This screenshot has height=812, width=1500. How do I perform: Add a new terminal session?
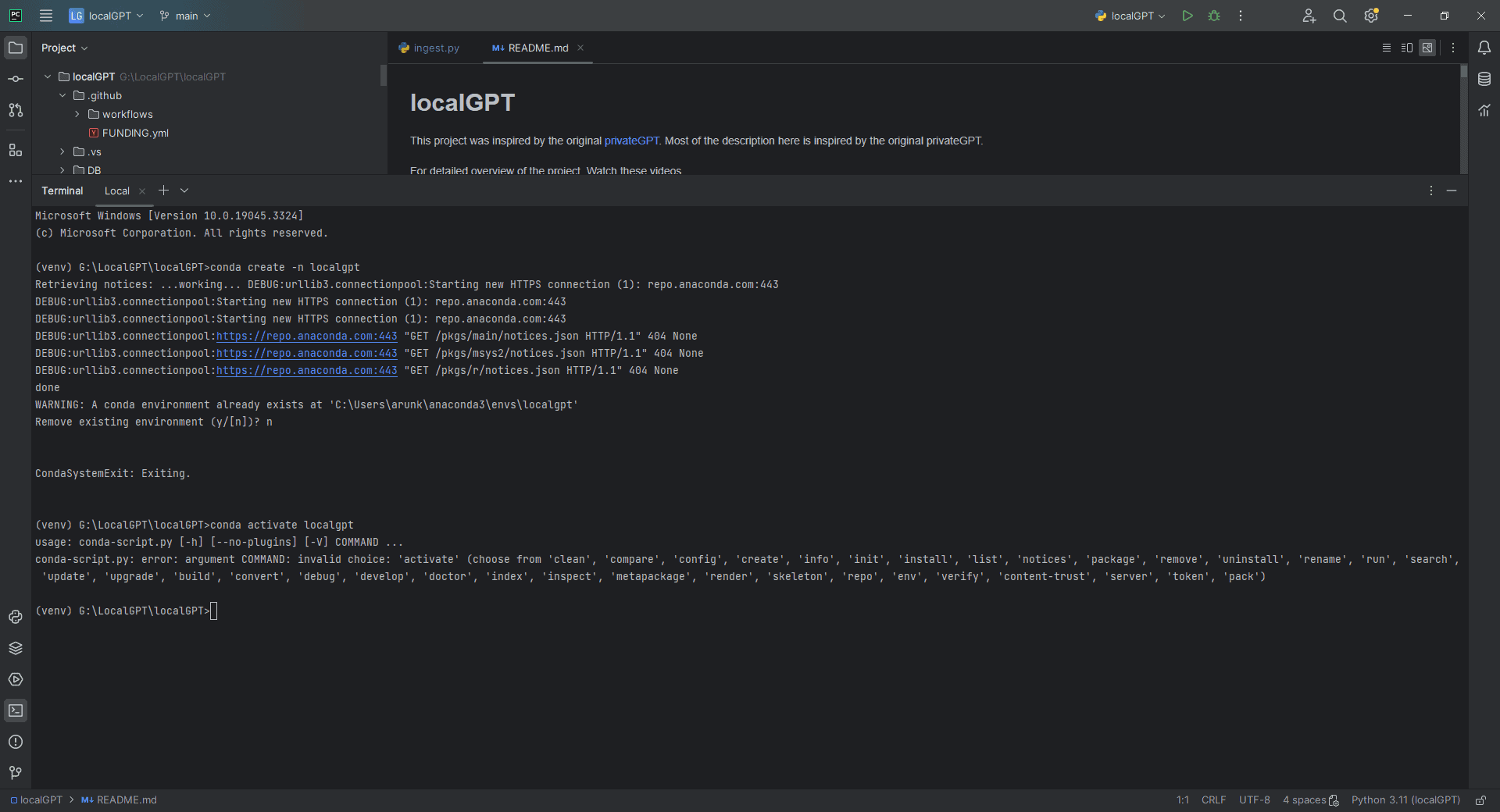click(163, 191)
